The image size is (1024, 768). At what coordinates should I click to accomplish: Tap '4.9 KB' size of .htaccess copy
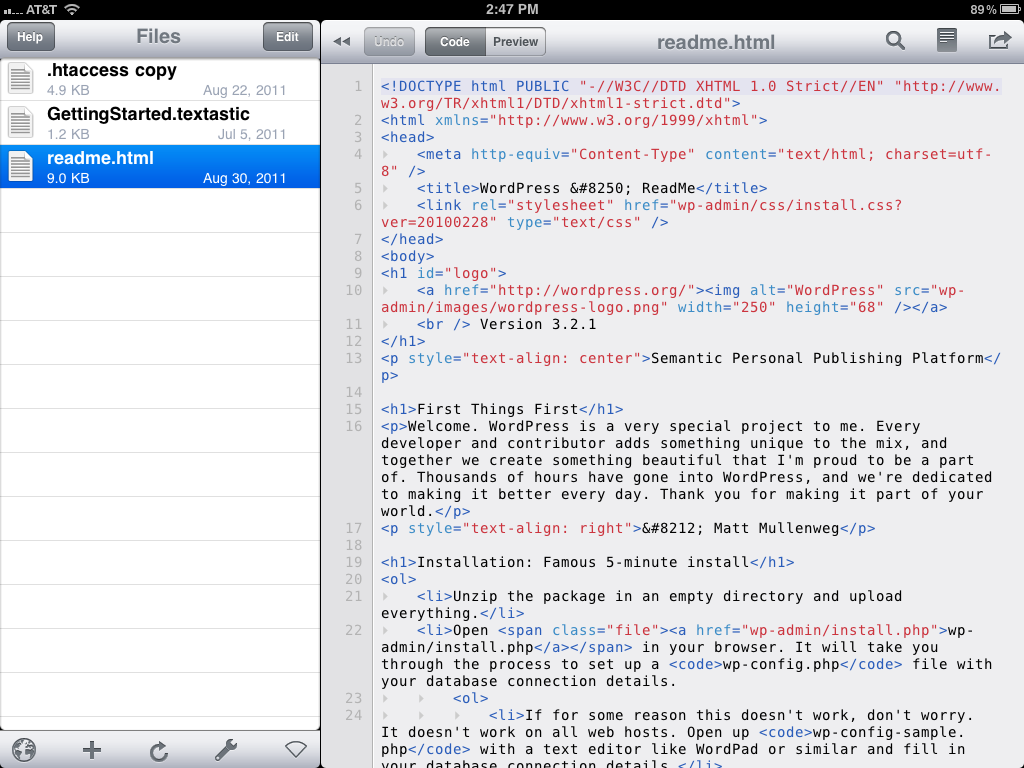(68, 90)
